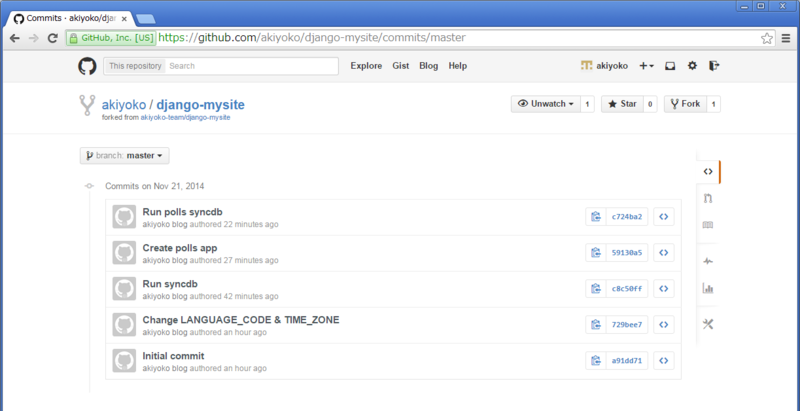
Task: Open commit hash c724ba2
Action: click(627, 217)
